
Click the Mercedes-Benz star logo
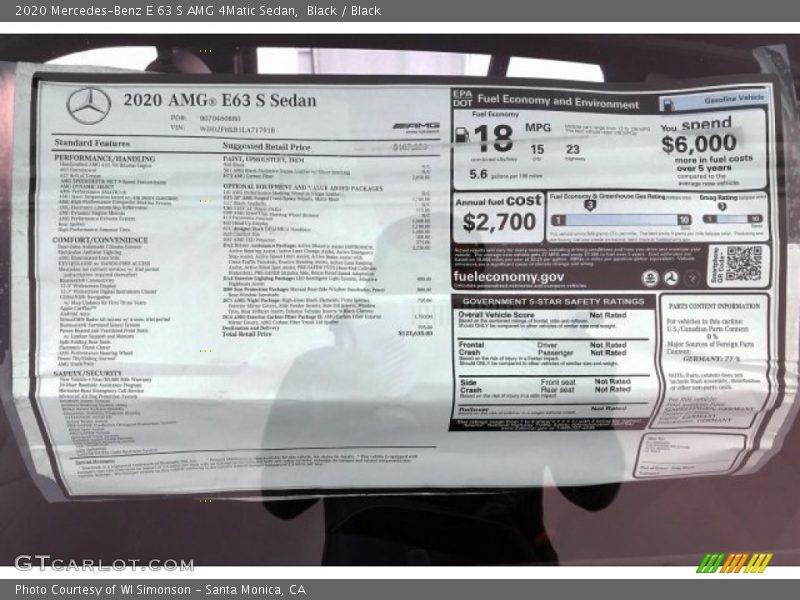pos(89,106)
